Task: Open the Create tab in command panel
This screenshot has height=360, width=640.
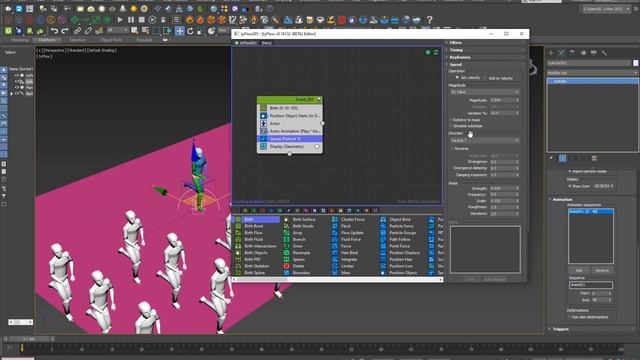Action: (x=551, y=53)
